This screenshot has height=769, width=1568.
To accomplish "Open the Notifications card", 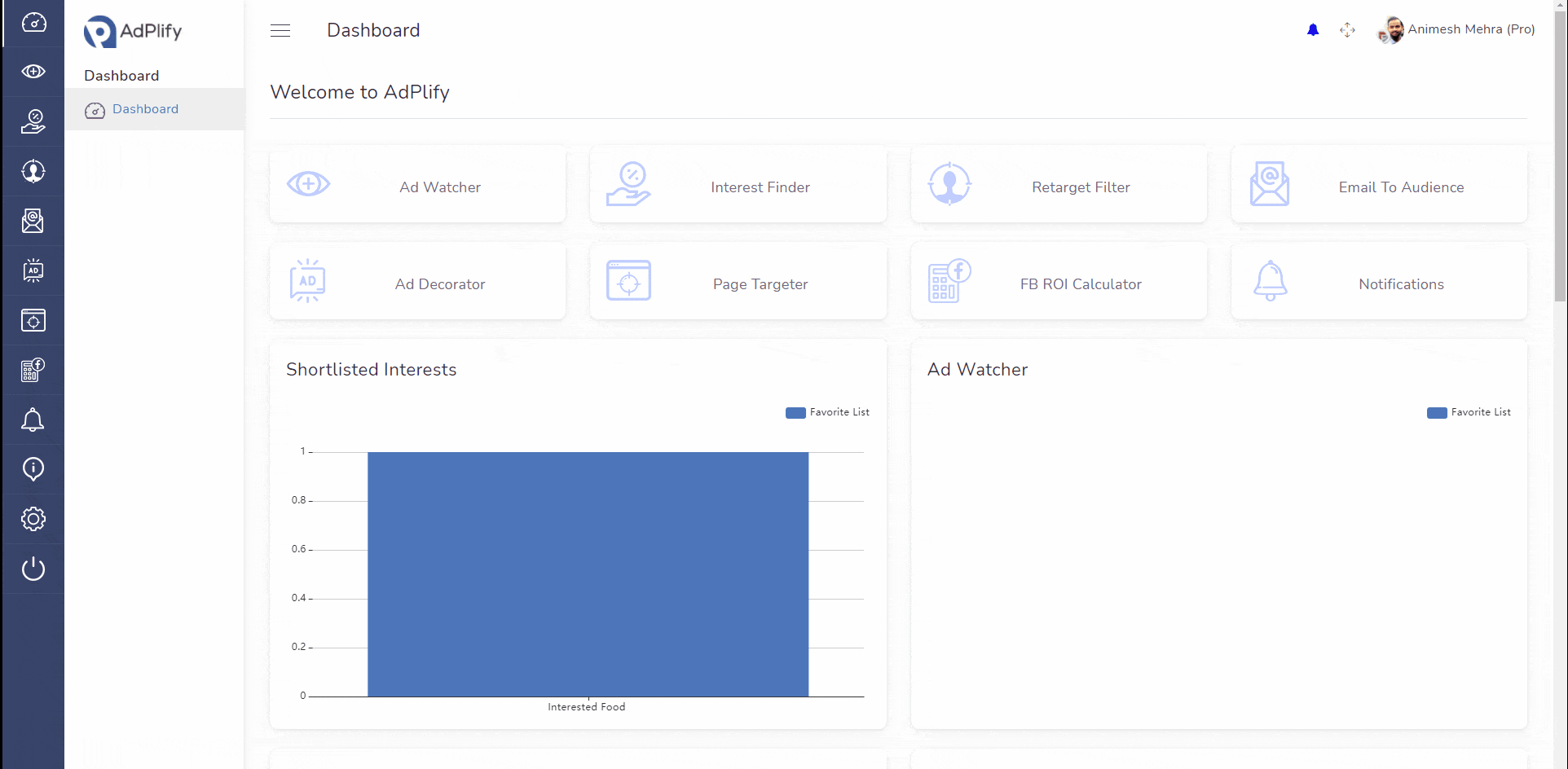I will [1379, 282].
